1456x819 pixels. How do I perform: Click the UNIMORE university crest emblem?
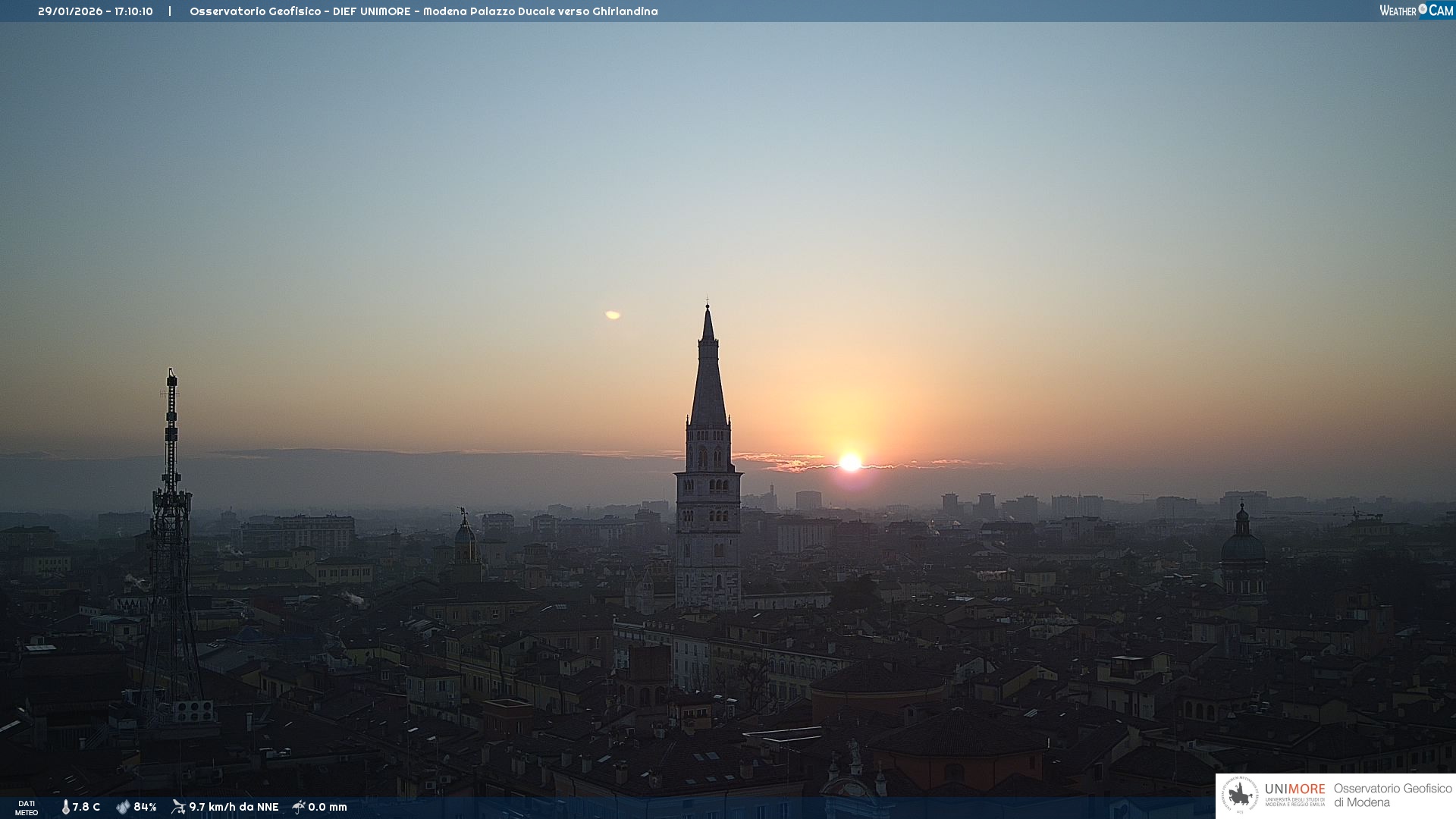1241,795
